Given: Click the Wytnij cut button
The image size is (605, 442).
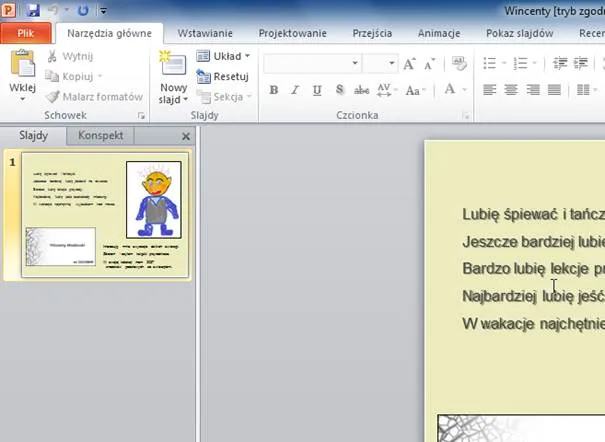Looking at the screenshot, I should coord(70,56).
